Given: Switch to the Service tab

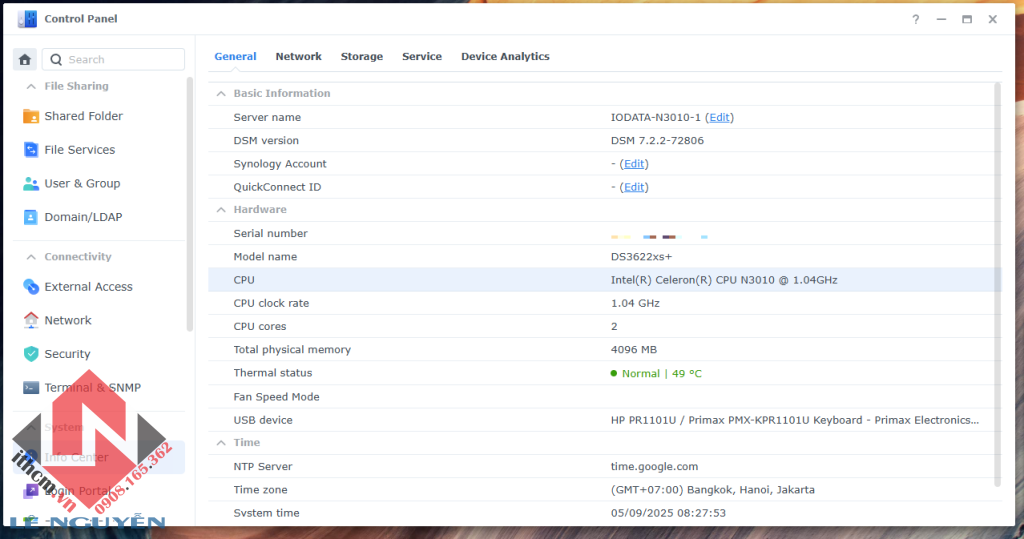Looking at the screenshot, I should point(422,56).
